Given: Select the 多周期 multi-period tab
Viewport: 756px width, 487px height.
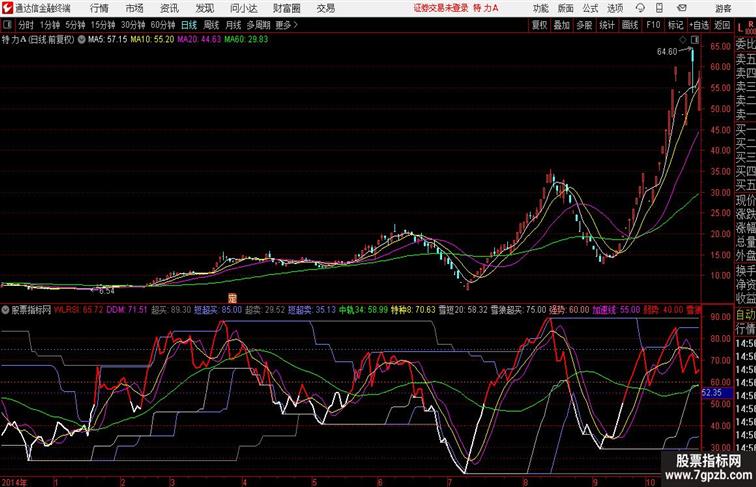Looking at the screenshot, I should 258,25.
